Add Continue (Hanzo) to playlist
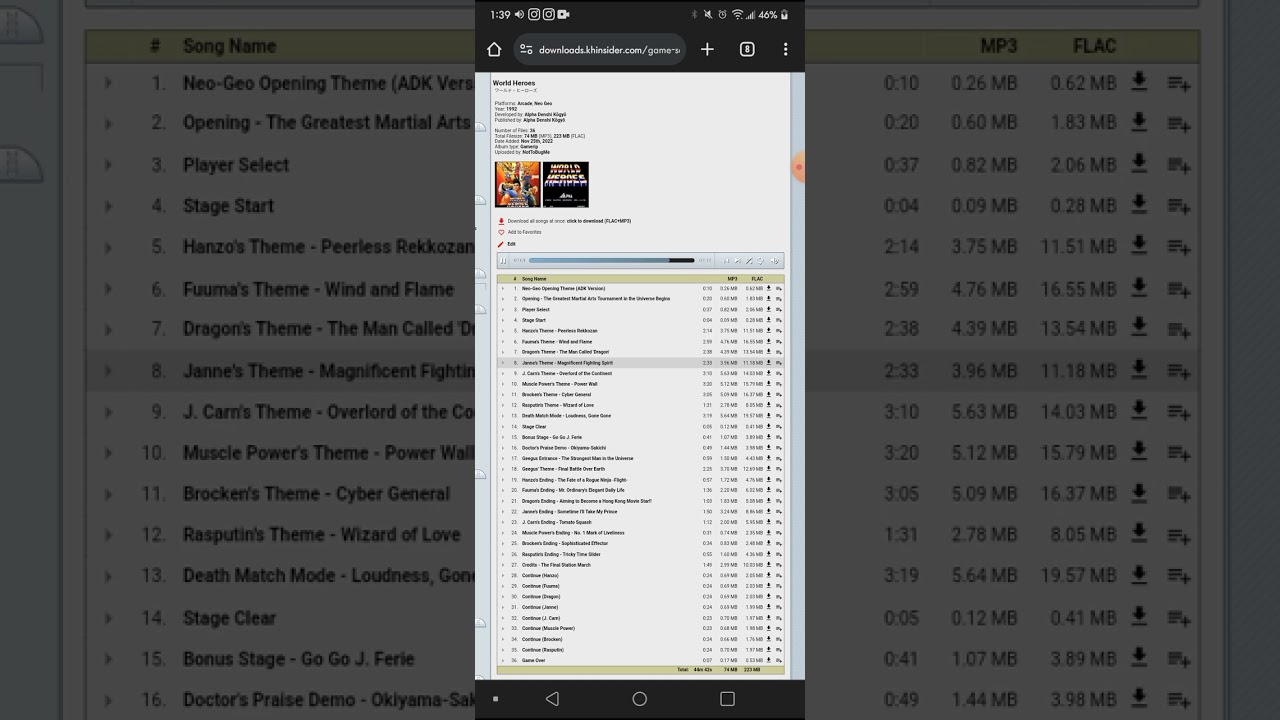 [x=779, y=575]
